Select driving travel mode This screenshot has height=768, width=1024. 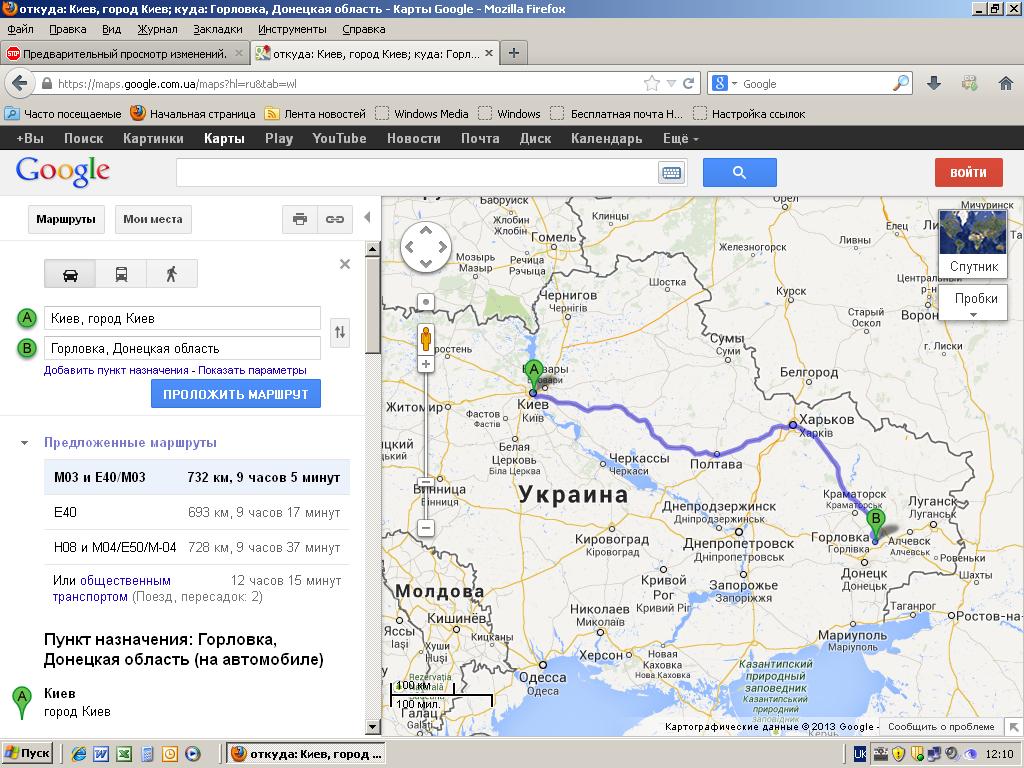pyautogui.click(x=70, y=274)
